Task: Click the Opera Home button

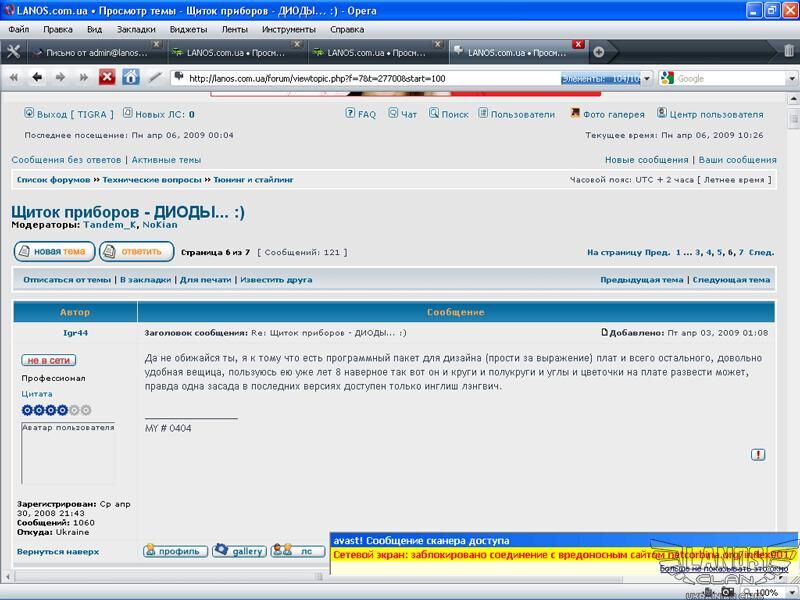Action: 131,77
